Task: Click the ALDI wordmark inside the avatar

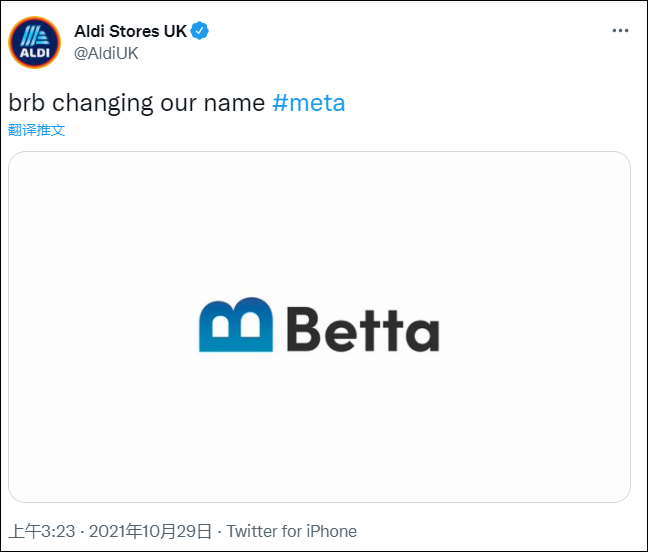Action: (34, 55)
